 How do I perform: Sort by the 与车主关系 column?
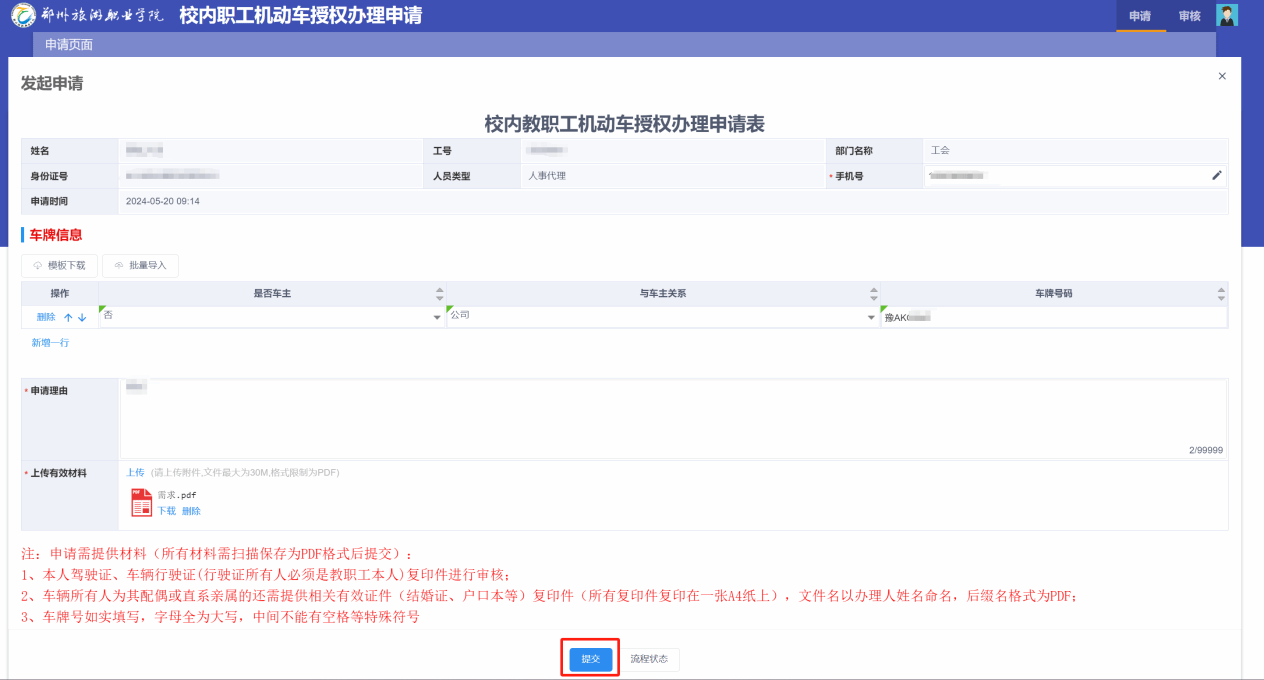pyautogui.click(x=874, y=294)
